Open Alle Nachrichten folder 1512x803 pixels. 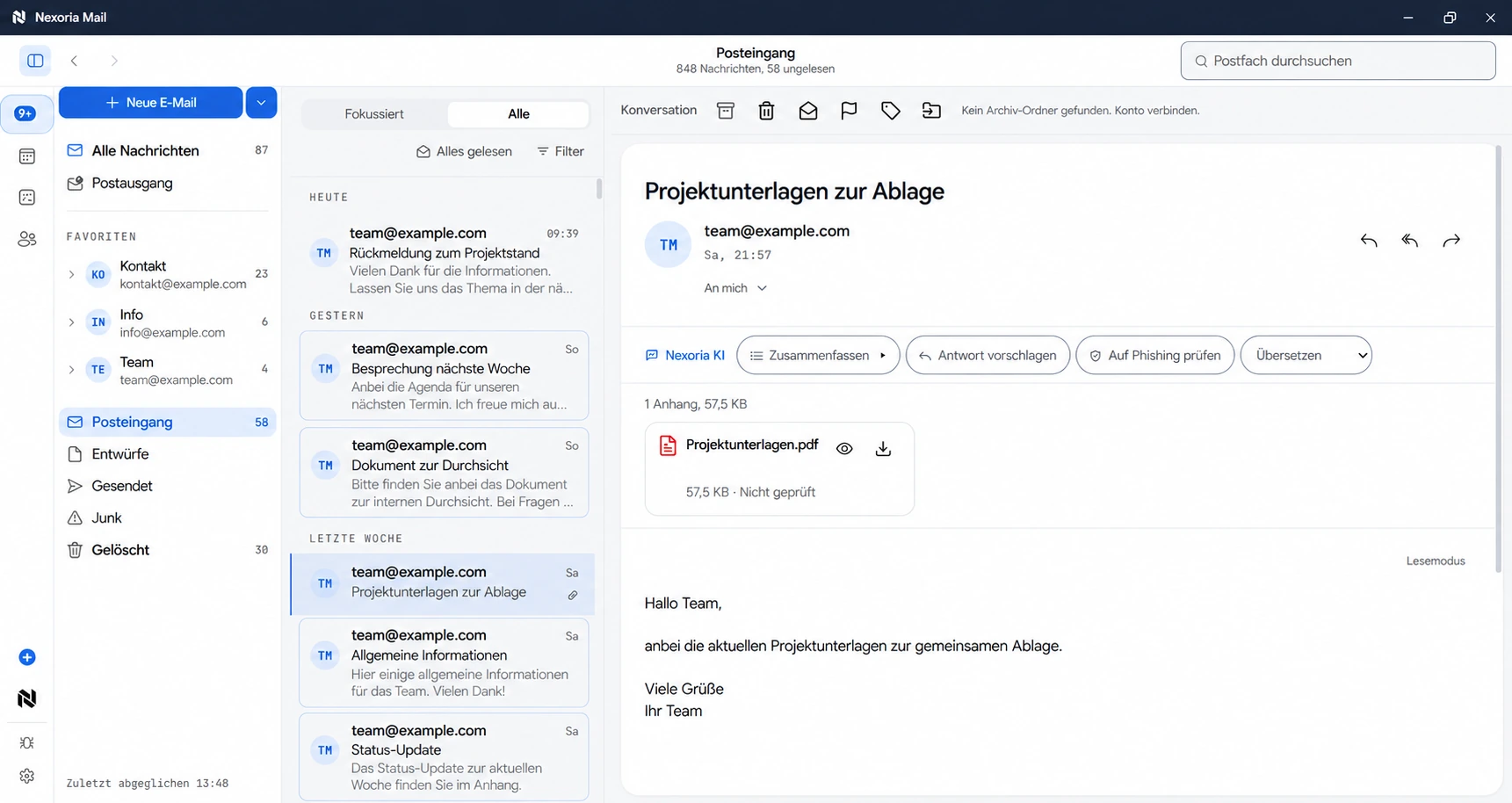pos(168,150)
